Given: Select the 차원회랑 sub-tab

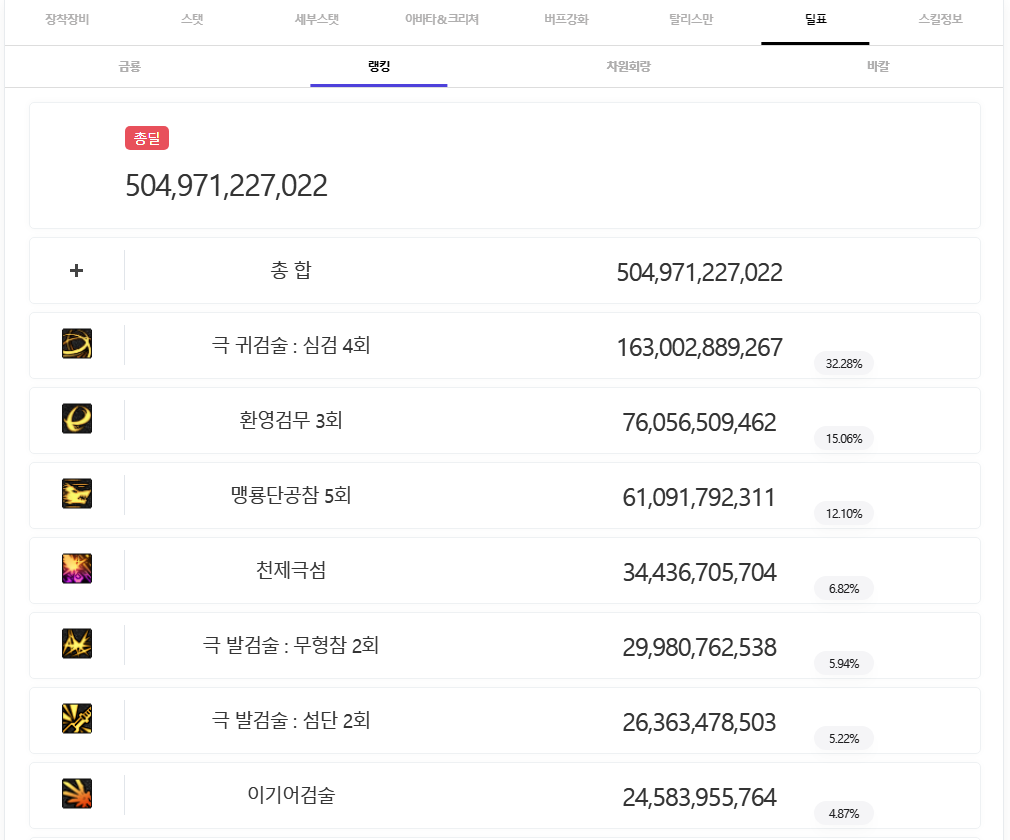Looking at the screenshot, I should 629,67.
